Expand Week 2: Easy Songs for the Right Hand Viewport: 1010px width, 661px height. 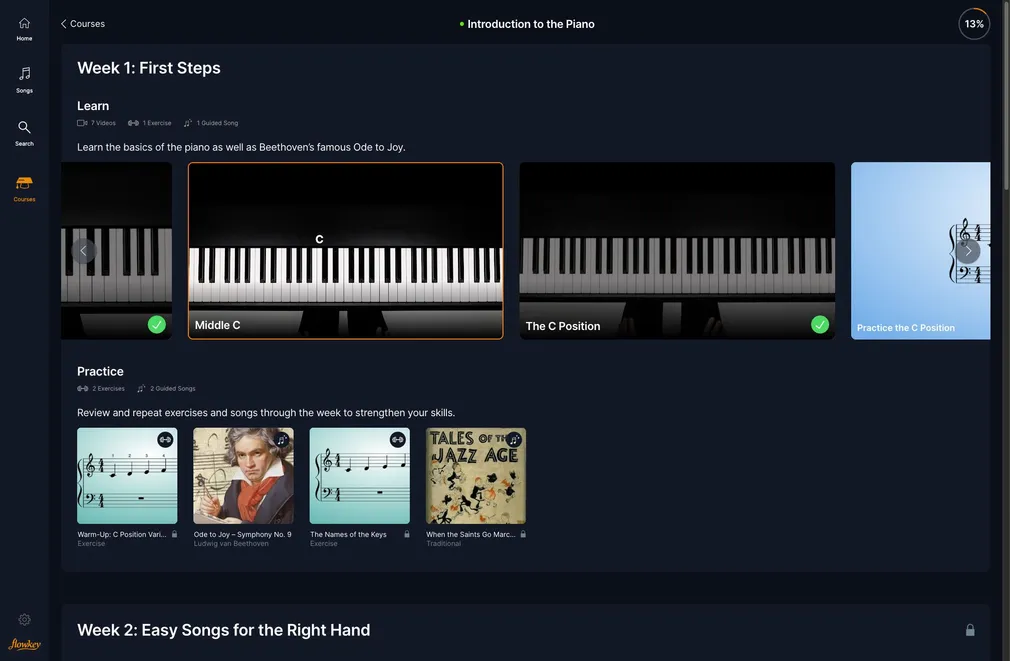point(526,630)
